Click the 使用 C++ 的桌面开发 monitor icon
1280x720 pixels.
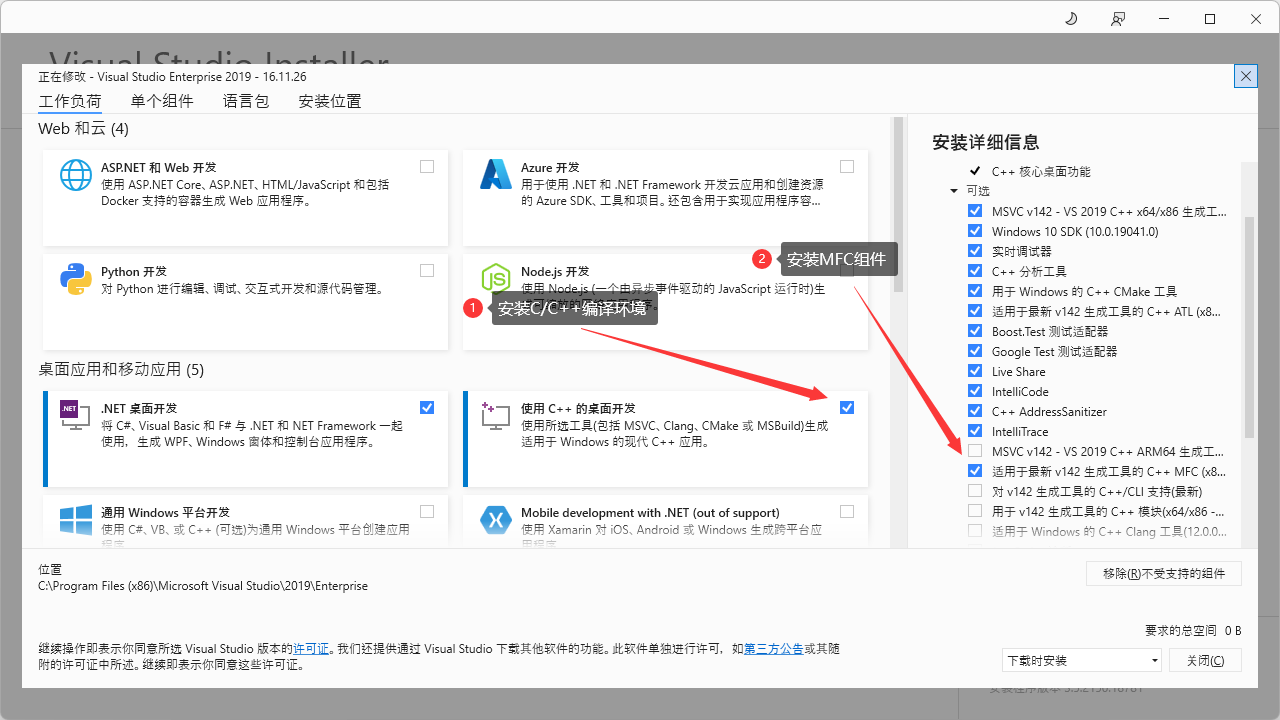point(493,417)
